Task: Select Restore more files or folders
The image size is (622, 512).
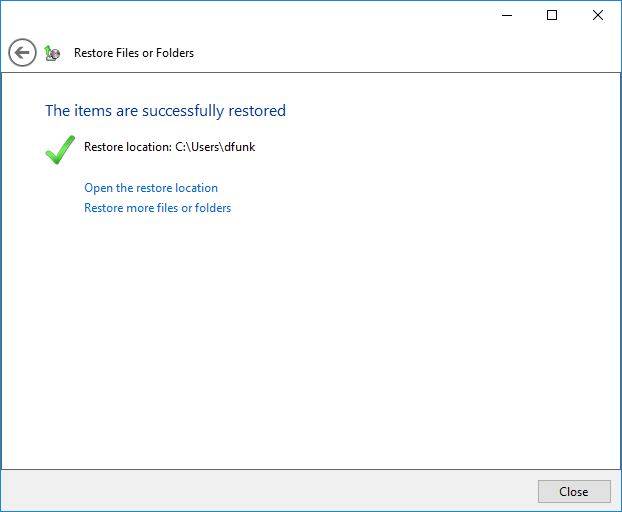Action: tap(157, 208)
